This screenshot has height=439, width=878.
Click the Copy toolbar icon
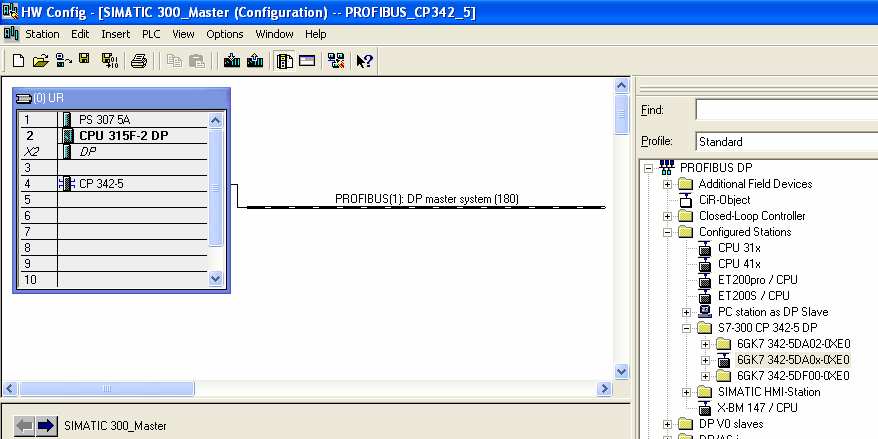(175, 60)
